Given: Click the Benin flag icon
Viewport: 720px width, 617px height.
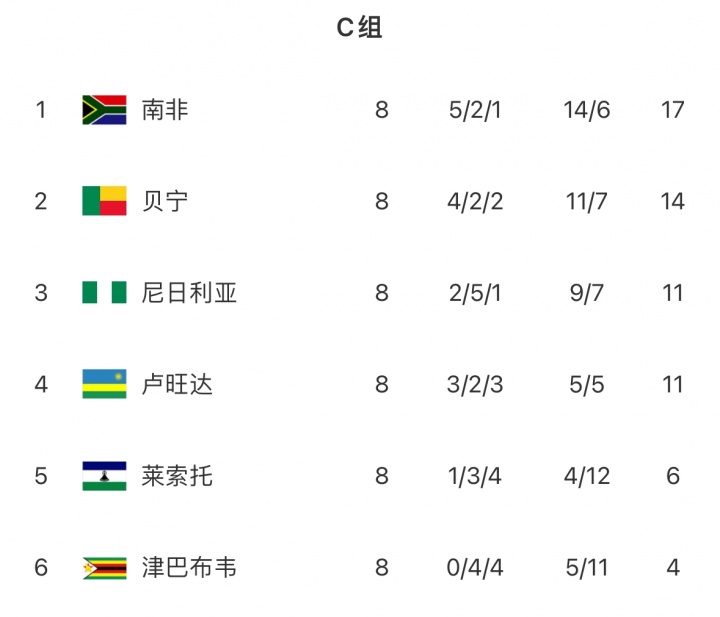Looking at the screenshot, I should pyautogui.click(x=104, y=201).
